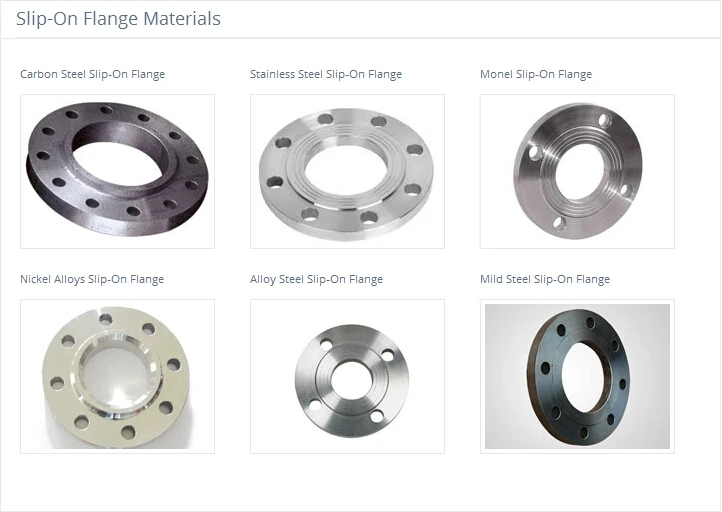This screenshot has height=512, width=722.
Task: Open the Monel Slip-On Flange image
Action: coord(577,171)
